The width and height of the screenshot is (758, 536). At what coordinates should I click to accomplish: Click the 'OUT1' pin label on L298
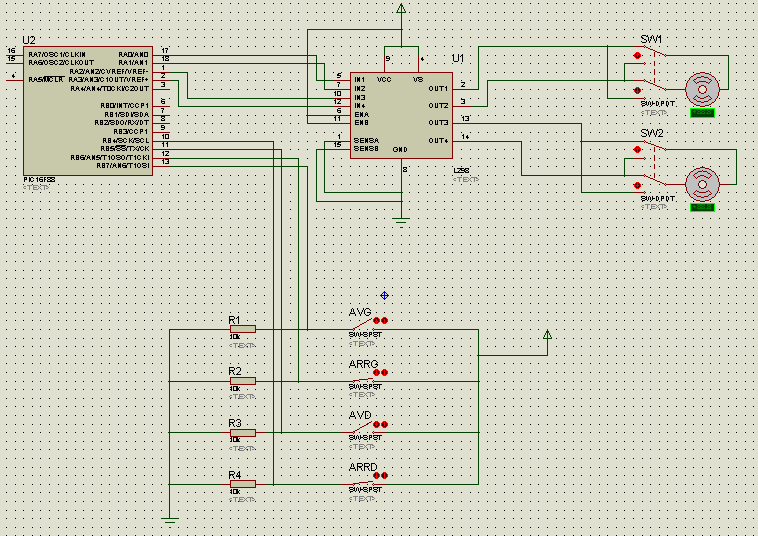pyautogui.click(x=438, y=88)
